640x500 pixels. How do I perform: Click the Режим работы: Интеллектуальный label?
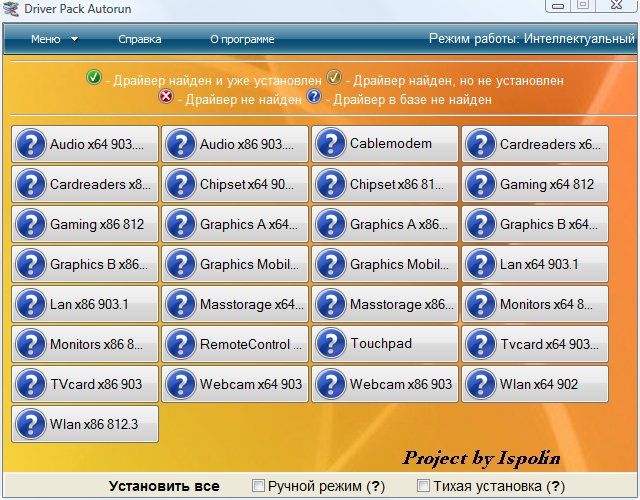(x=531, y=40)
